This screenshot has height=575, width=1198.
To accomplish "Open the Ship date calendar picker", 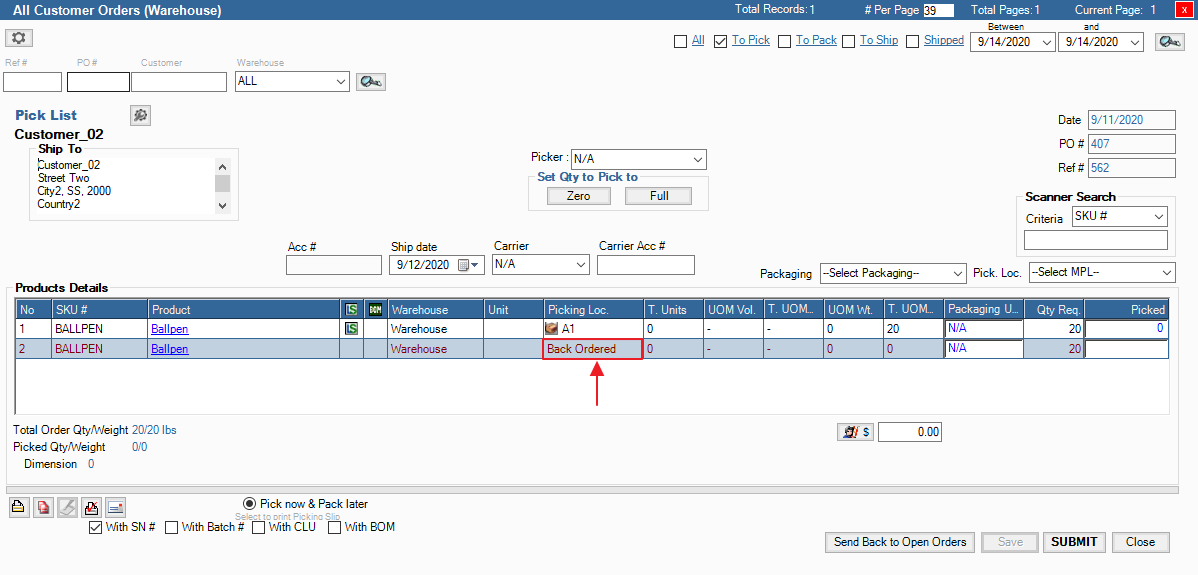I will pos(469,265).
